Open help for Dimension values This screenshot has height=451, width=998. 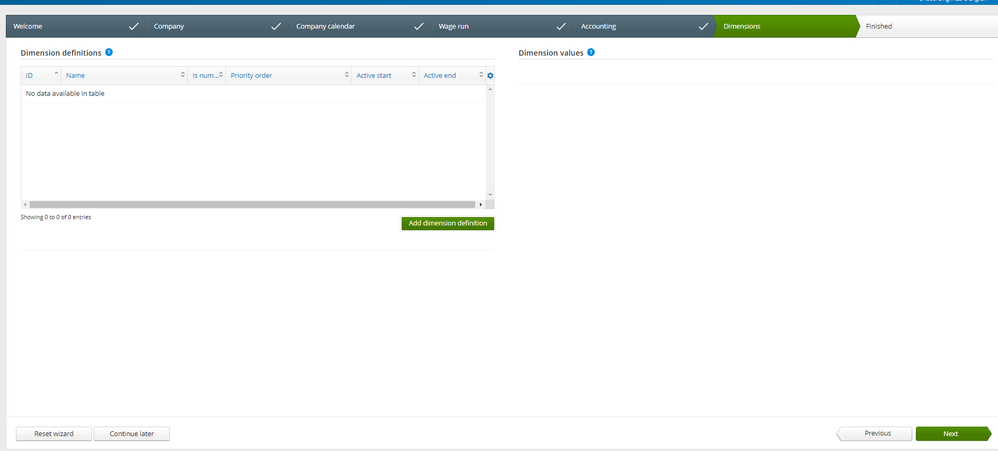tap(591, 52)
